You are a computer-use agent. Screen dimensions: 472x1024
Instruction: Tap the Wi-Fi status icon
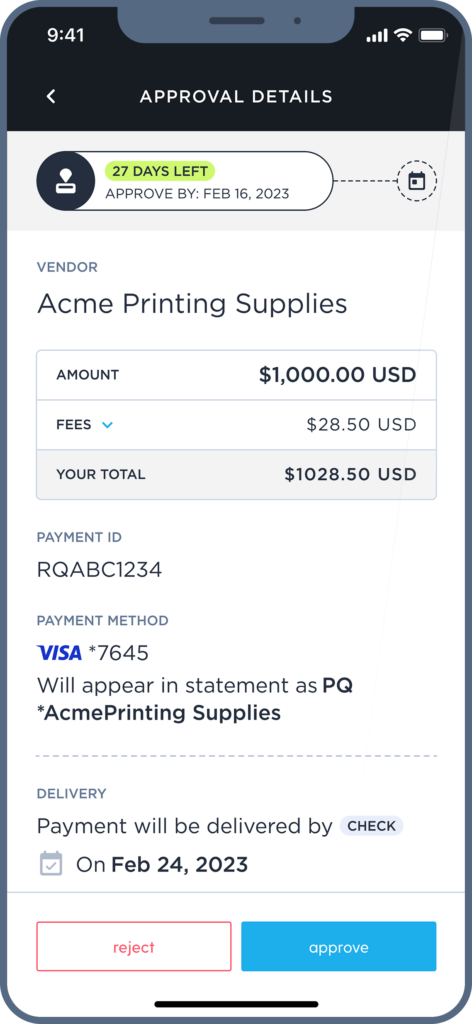403,35
